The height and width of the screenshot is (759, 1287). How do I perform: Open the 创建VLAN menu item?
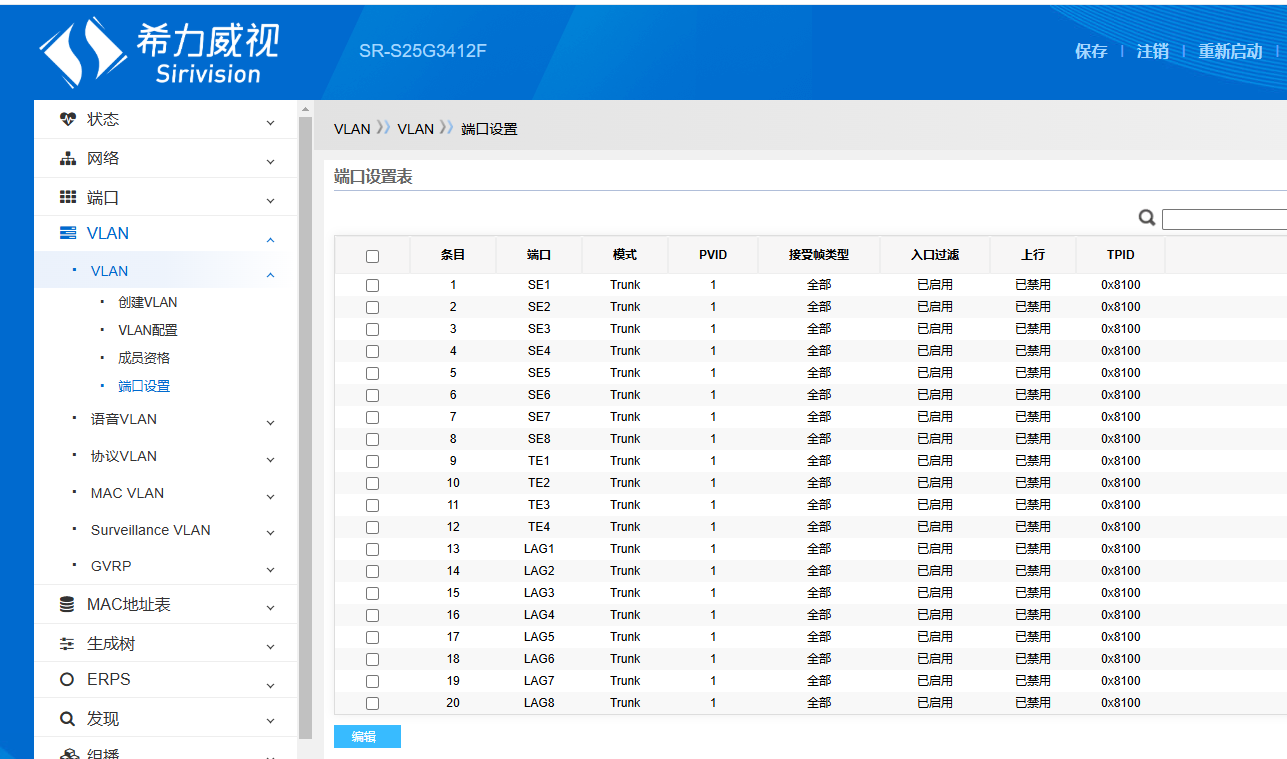tap(147, 302)
